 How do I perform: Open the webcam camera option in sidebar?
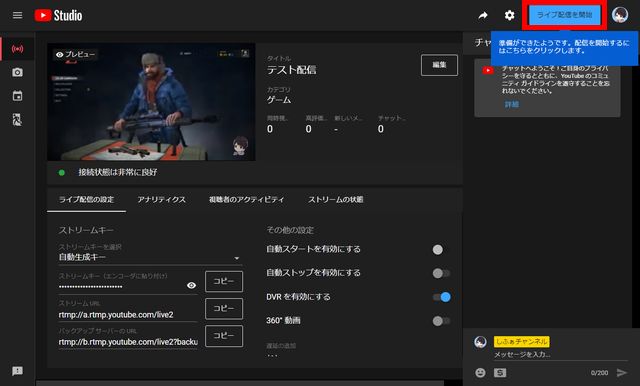coord(17,72)
